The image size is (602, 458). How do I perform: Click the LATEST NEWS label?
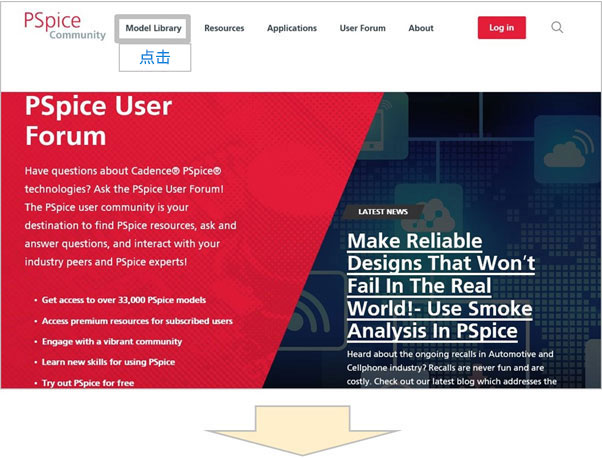(x=383, y=212)
